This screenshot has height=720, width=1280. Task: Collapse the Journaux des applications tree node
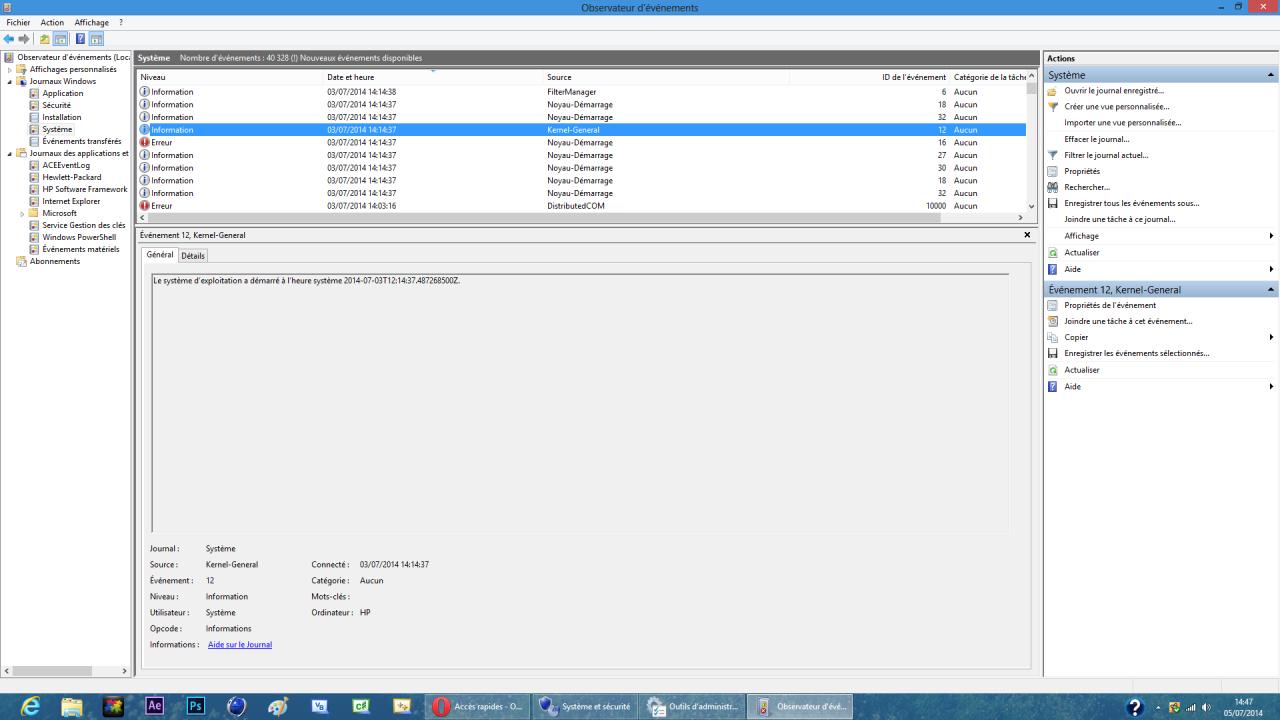(x=10, y=154)
